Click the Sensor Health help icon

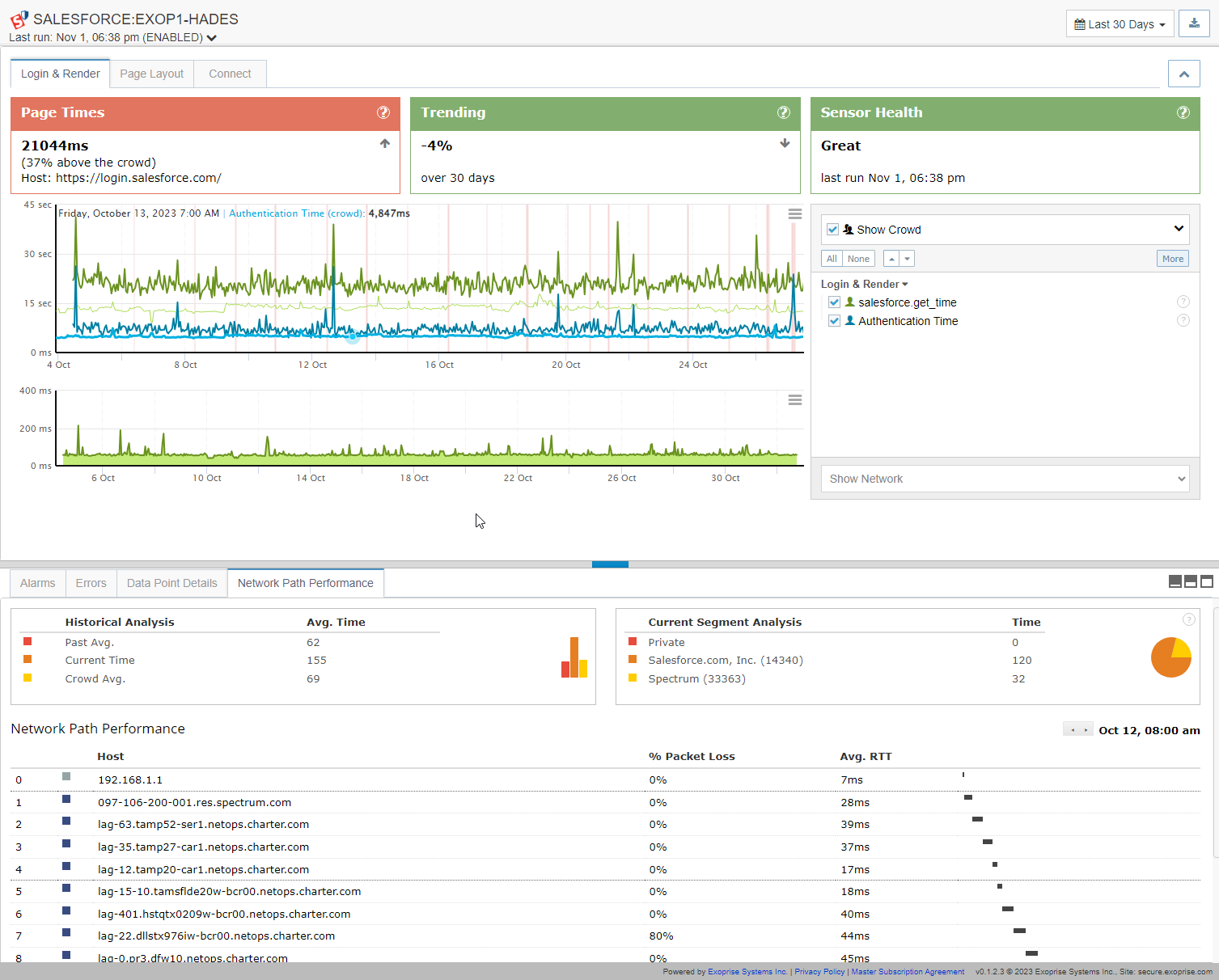[1183, 112]
